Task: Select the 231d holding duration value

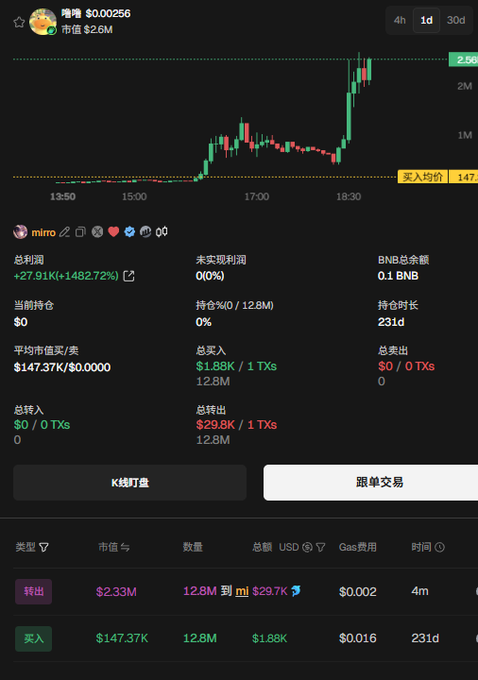Action: 391,322
